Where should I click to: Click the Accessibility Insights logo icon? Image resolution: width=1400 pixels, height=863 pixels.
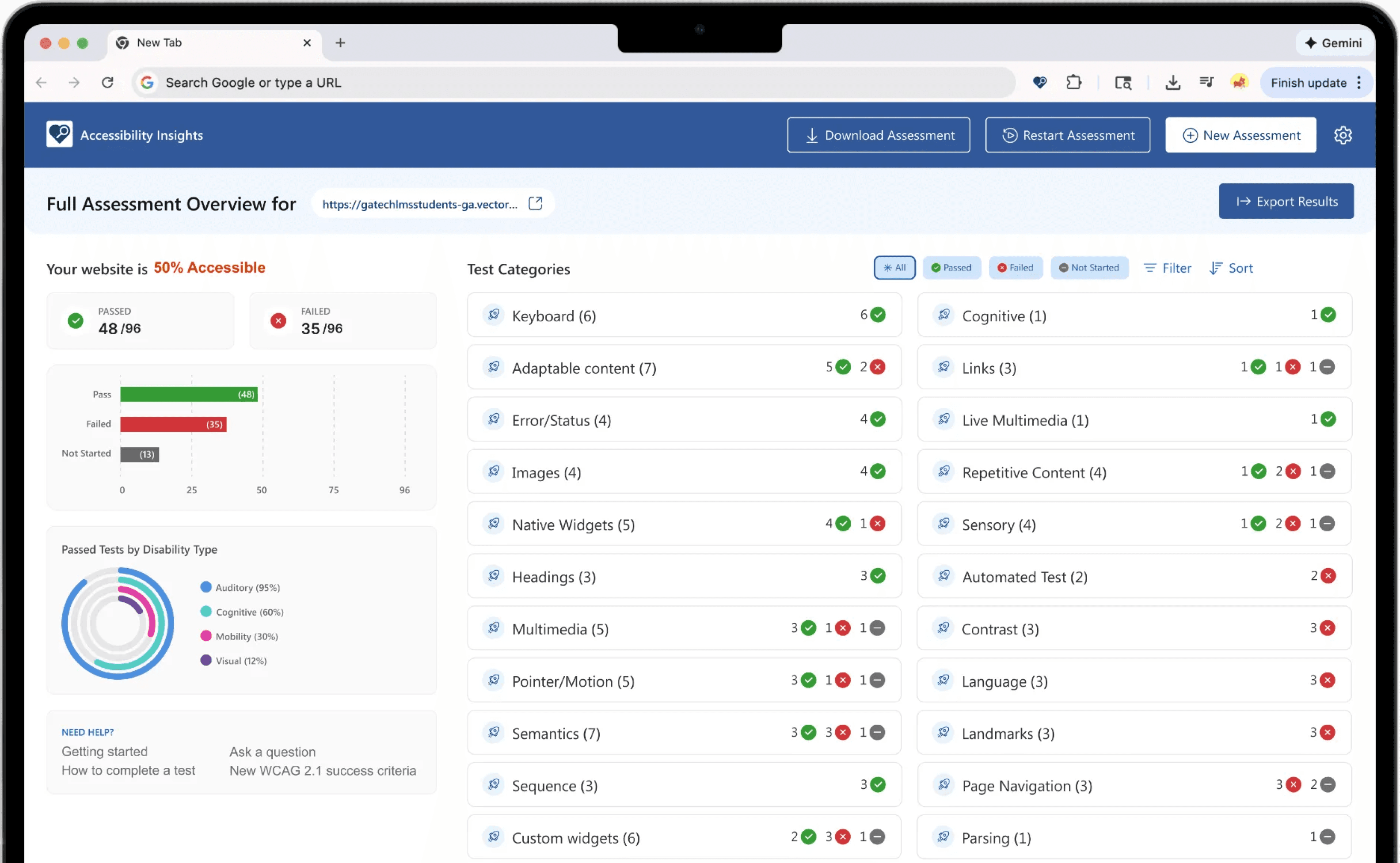pyautogui.click(x=59, y=134)
